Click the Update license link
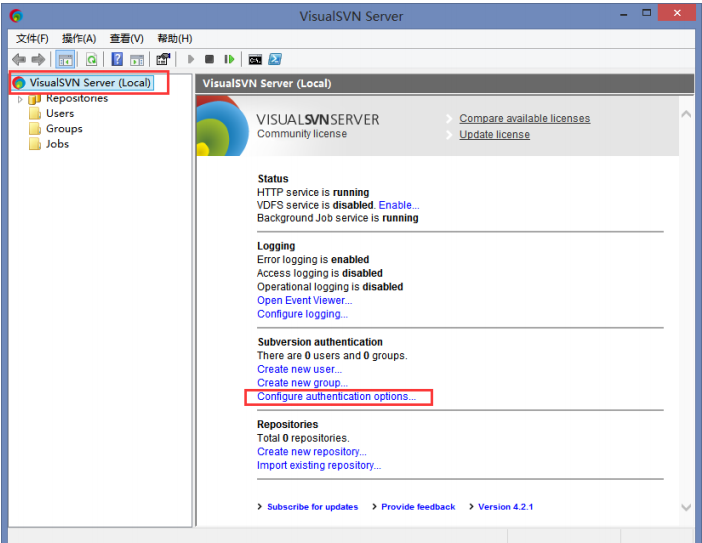Viewport: 702px width, 543px height. pos(494,135)
